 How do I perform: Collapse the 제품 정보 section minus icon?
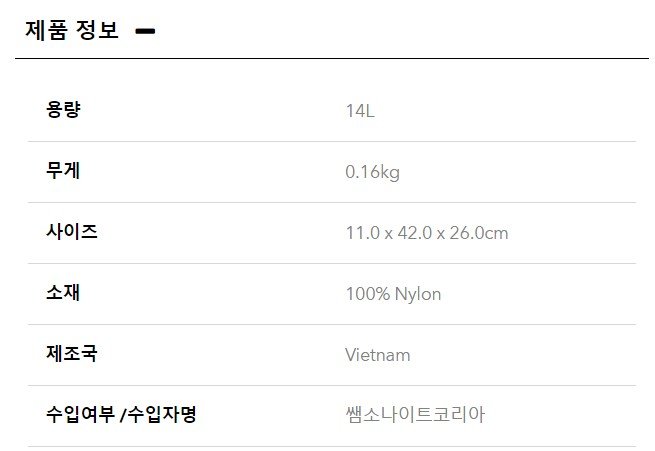(145, 31)
